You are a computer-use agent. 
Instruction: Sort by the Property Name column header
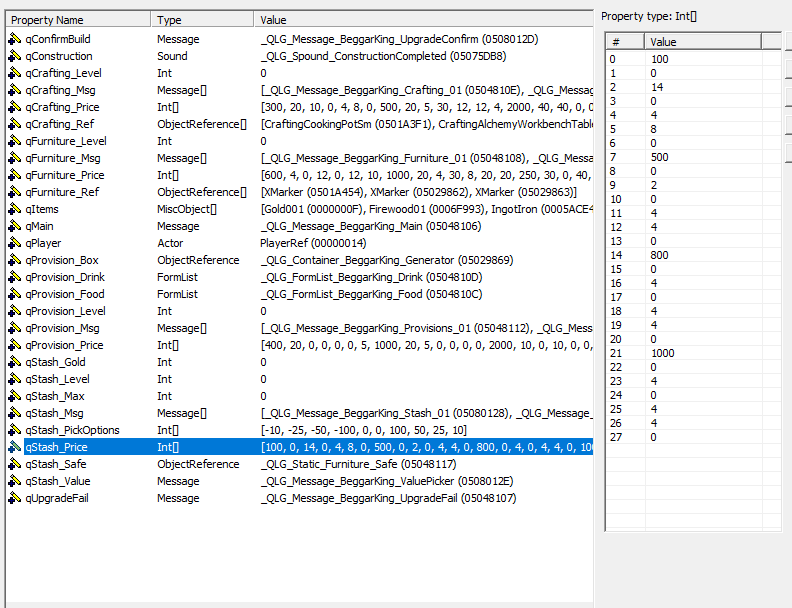[78, 20]
